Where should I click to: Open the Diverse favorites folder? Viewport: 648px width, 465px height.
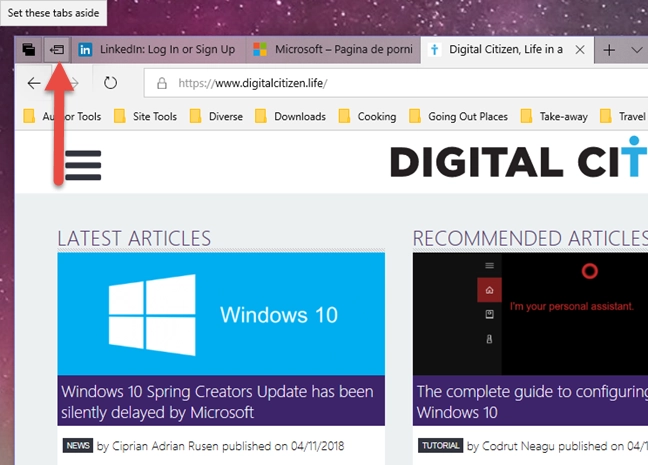tap(217, 117)
